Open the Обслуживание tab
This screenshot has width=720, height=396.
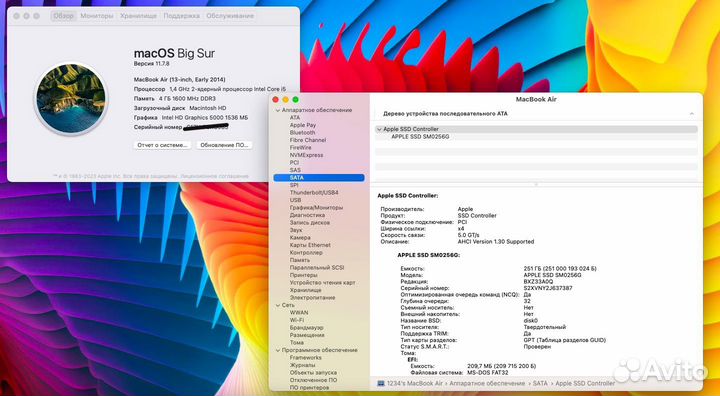pyautogui.click(x=230, y=16)
